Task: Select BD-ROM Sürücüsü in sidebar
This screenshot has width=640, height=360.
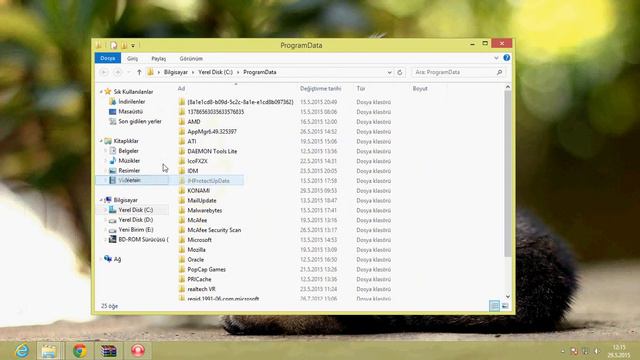Action: (x=143, y=239)
